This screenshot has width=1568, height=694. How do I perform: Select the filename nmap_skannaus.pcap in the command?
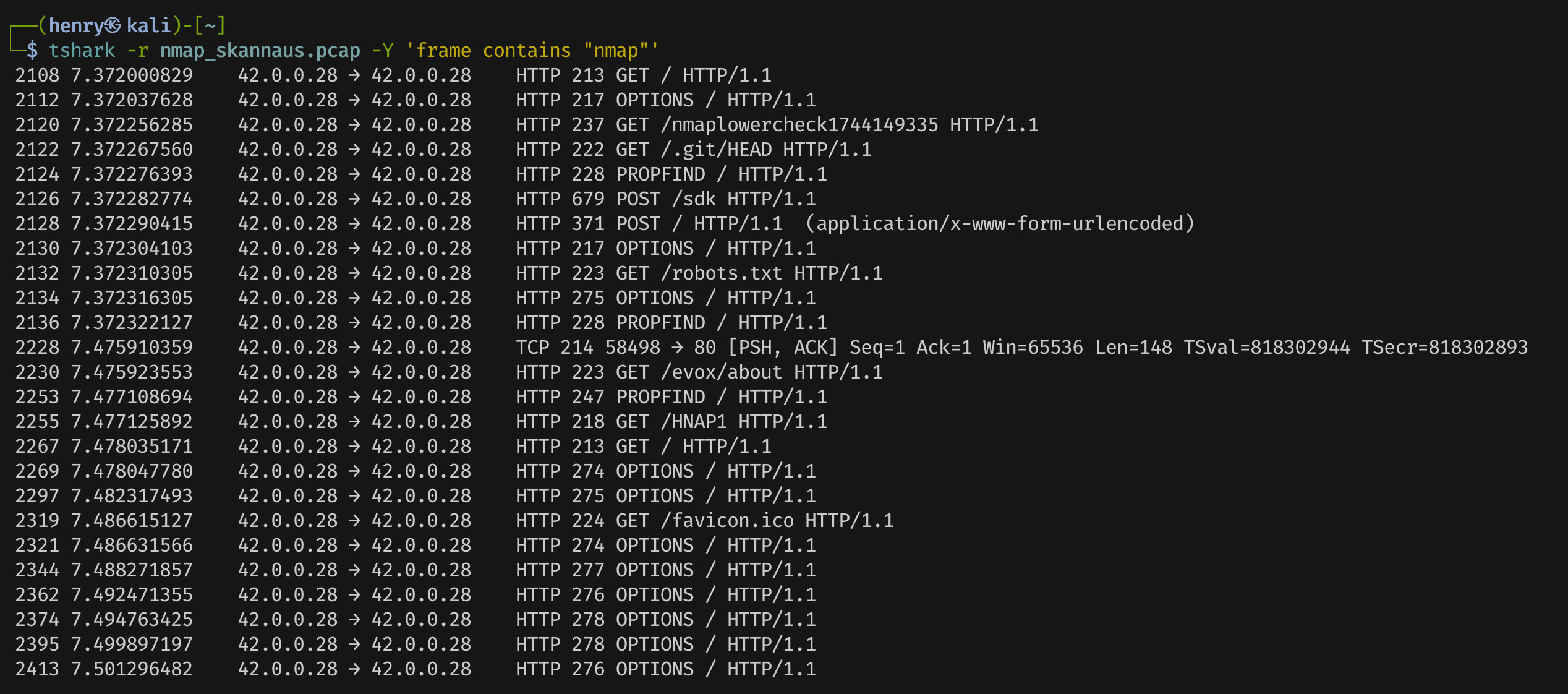260,50
